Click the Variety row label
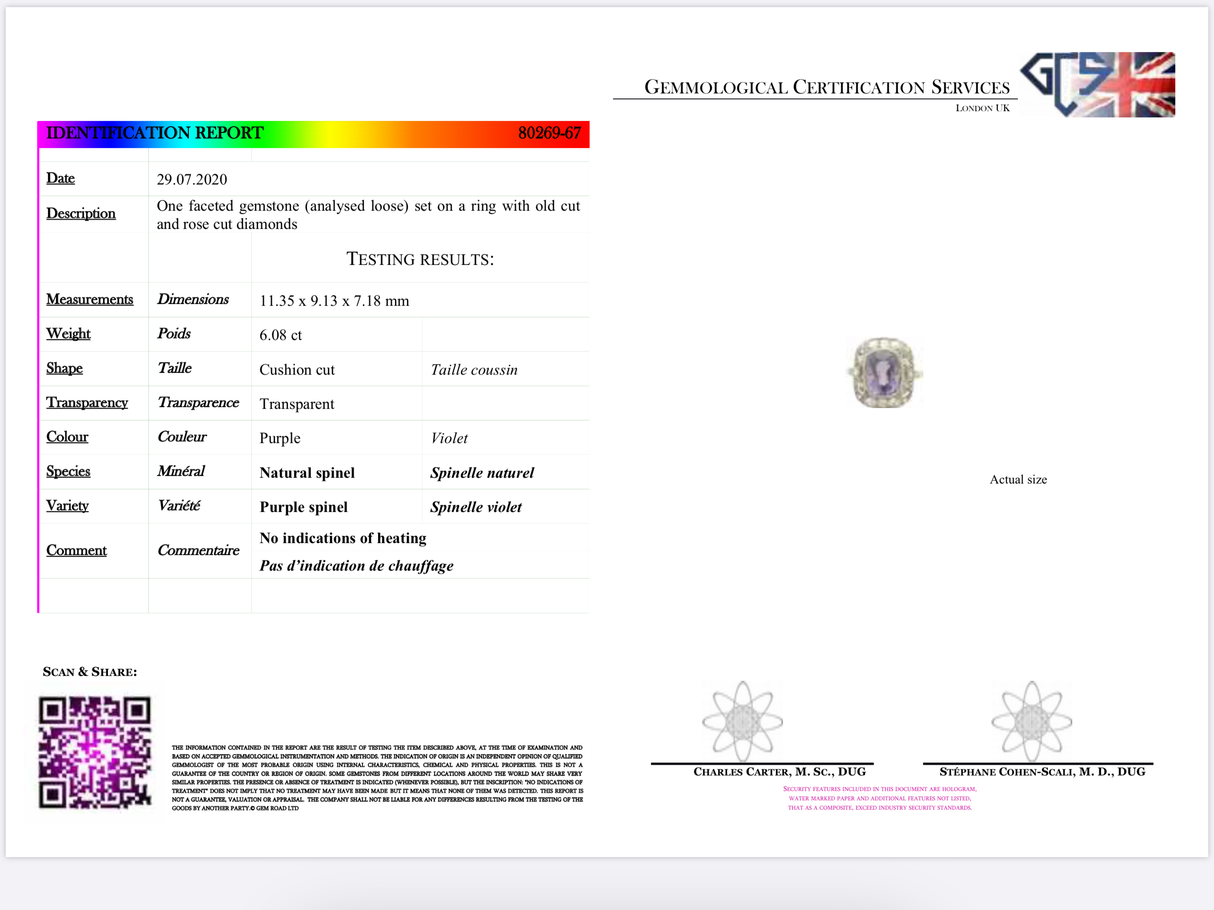1214x910 pixels. coord(67,505)
